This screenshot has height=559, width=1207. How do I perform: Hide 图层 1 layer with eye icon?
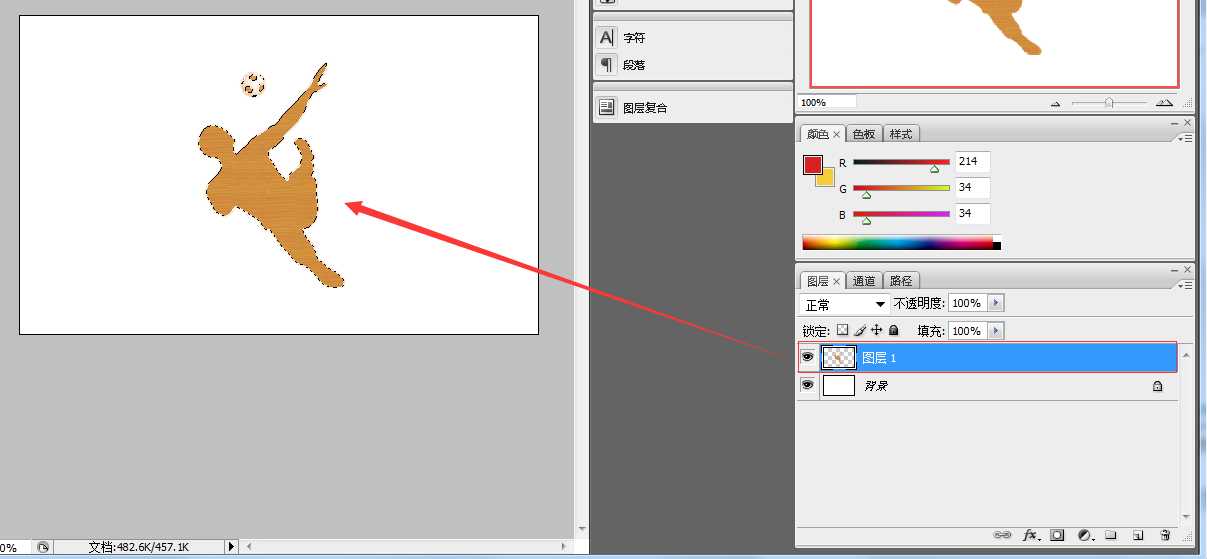pos(808,357)
